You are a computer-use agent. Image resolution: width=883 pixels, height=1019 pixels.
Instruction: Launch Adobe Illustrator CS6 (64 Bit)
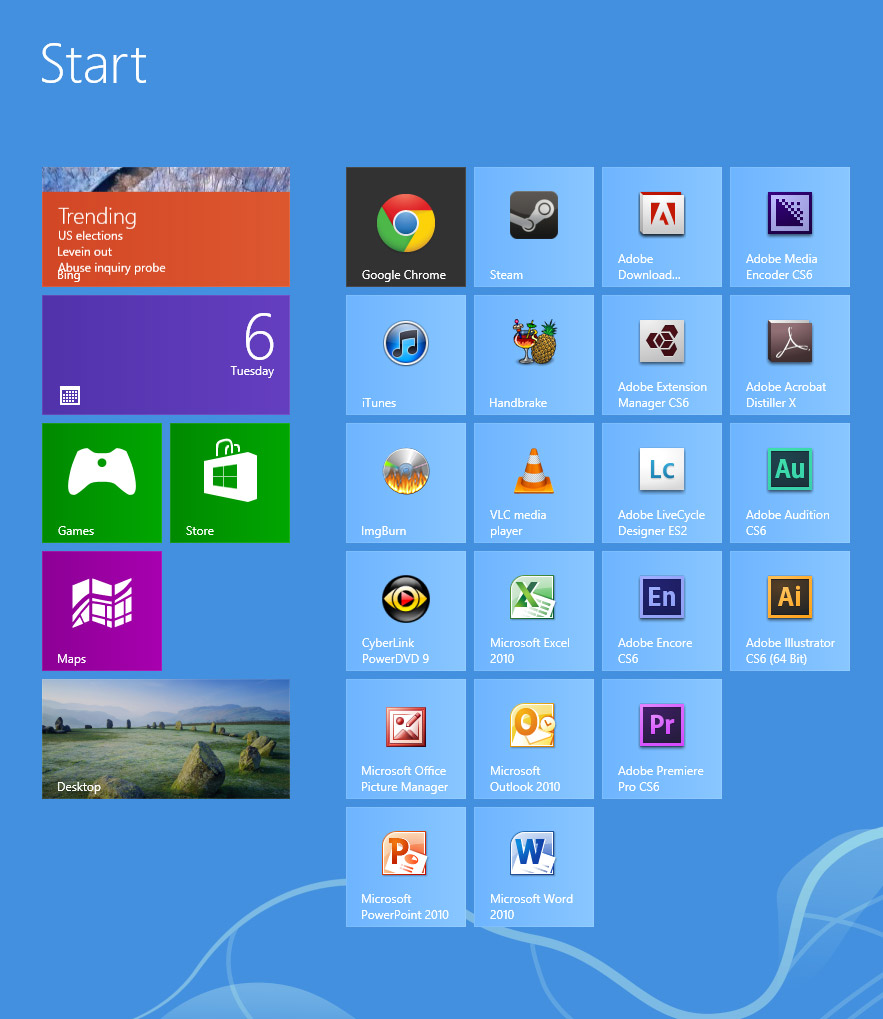point(789,611)
